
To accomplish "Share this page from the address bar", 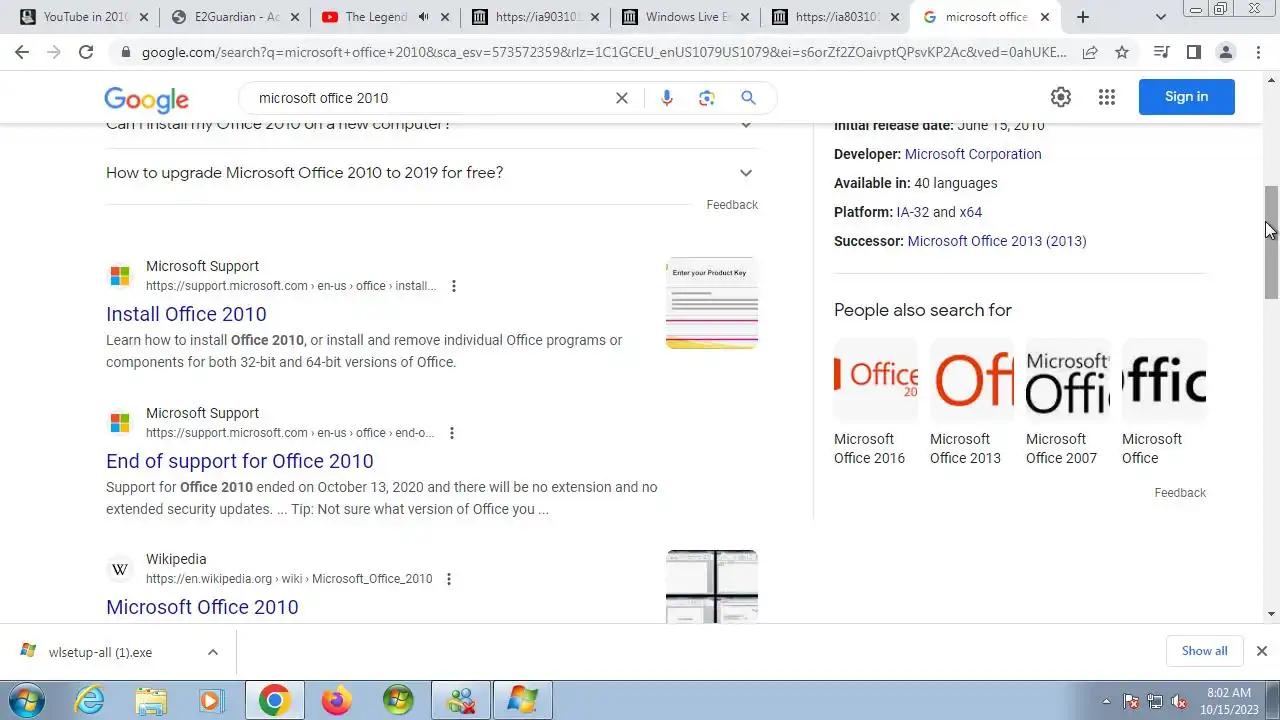I will (1090, 52).
